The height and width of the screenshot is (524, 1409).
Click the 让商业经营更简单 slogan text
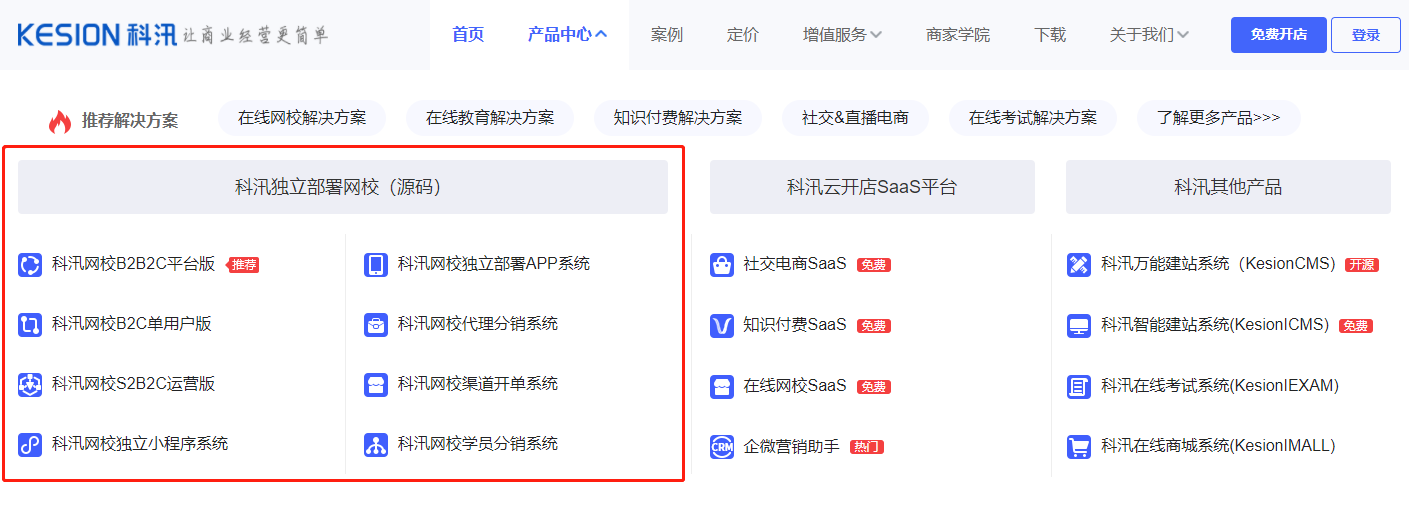pyautogui.click(x=256, y=36)
